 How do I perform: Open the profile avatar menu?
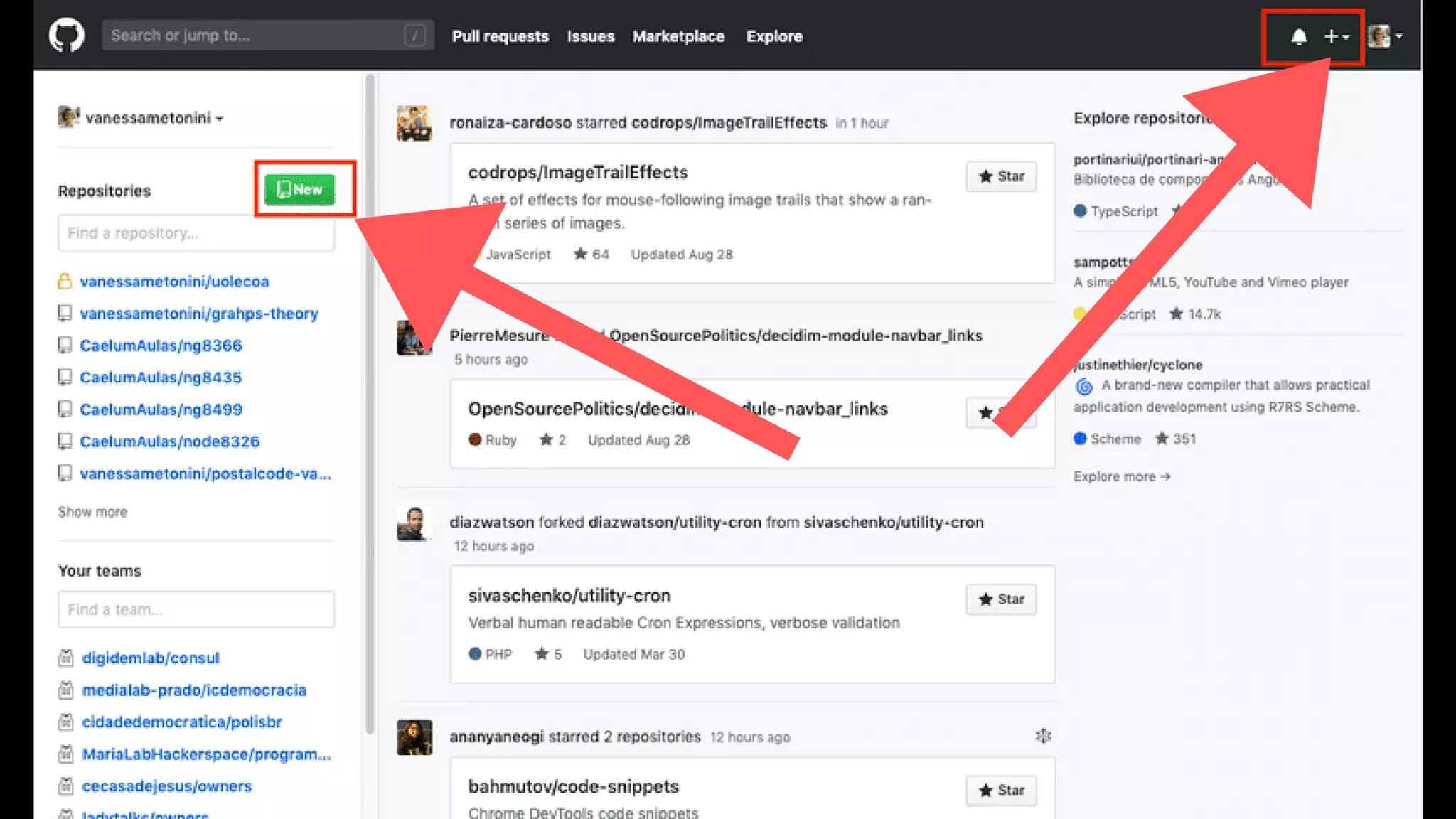point(1384,36)
